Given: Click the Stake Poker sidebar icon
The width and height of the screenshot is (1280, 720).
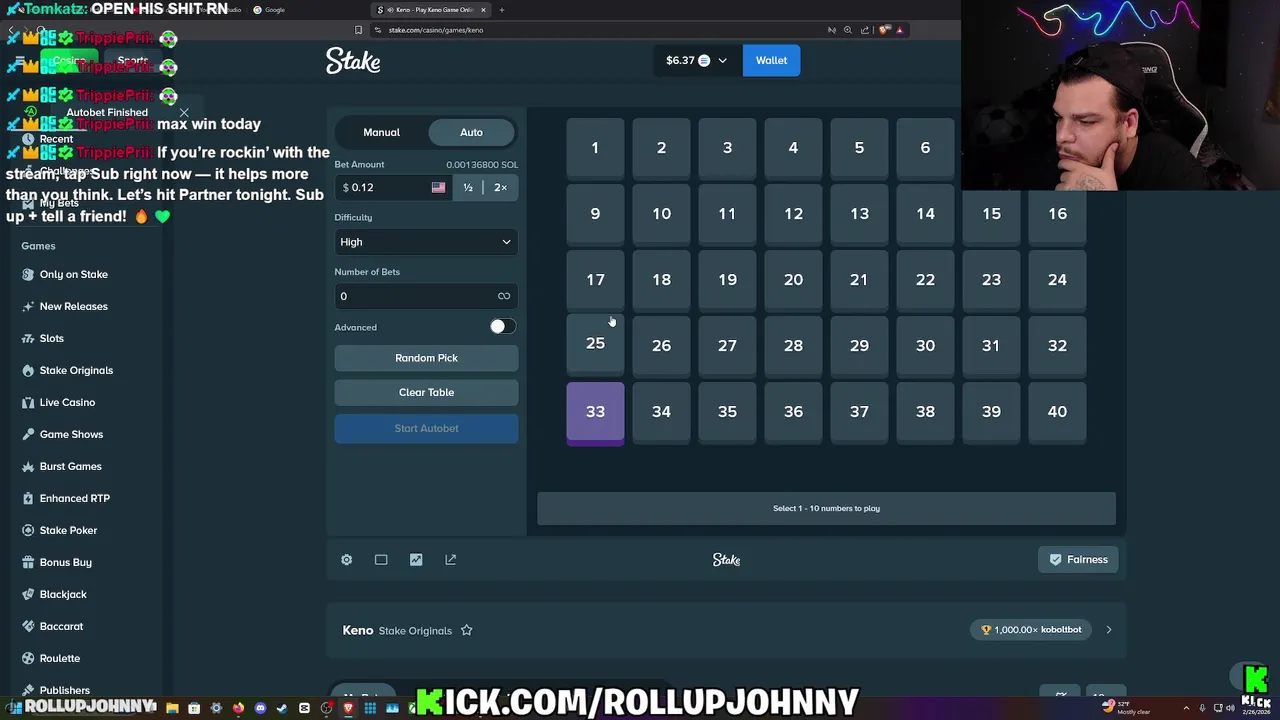Looking at the screenshot, I should tap(28, 530).
